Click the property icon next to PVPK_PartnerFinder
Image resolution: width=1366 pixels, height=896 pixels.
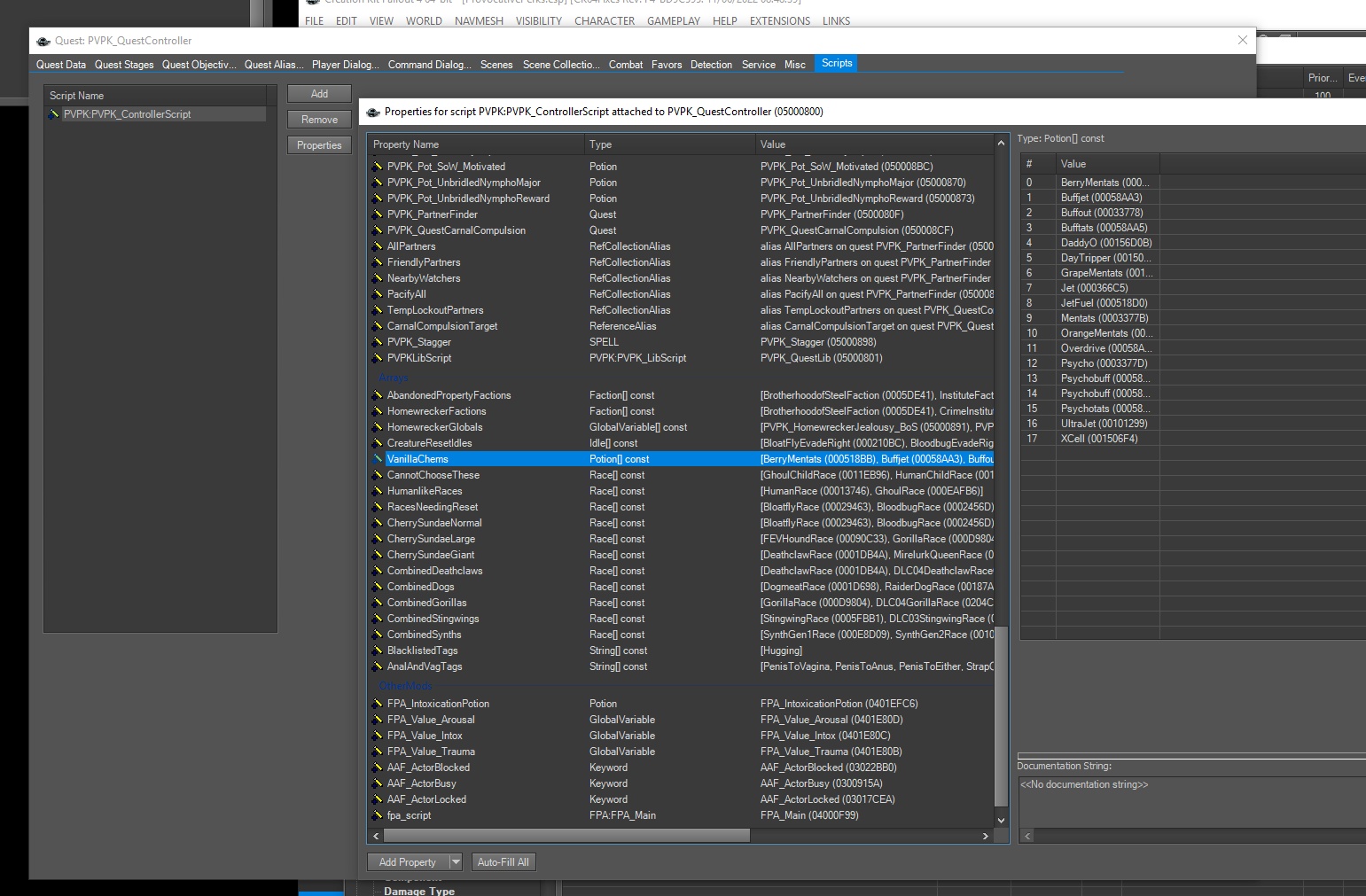(x=377, y=214)
